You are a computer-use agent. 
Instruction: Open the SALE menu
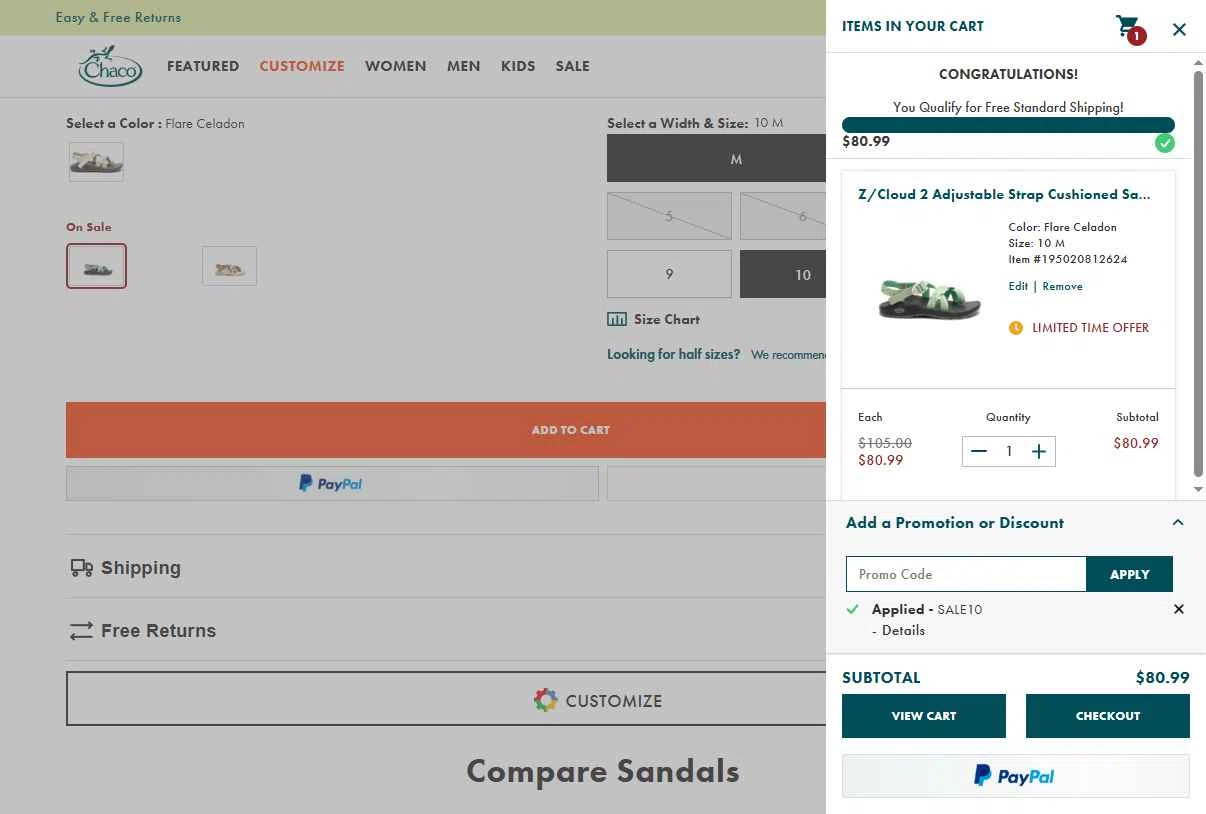tap(572, 66)
